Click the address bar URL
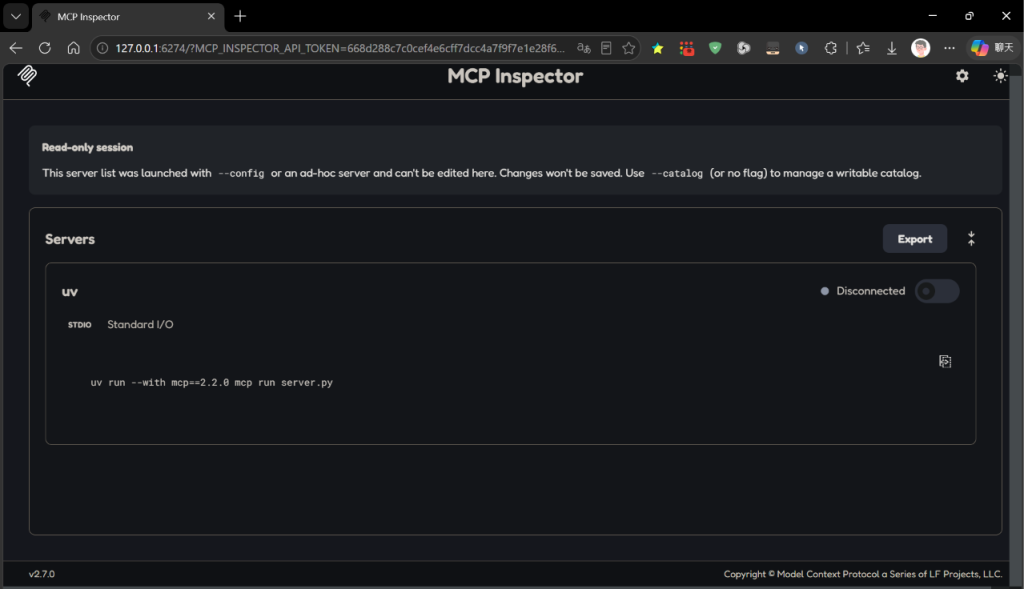 [x=340, y=48]
